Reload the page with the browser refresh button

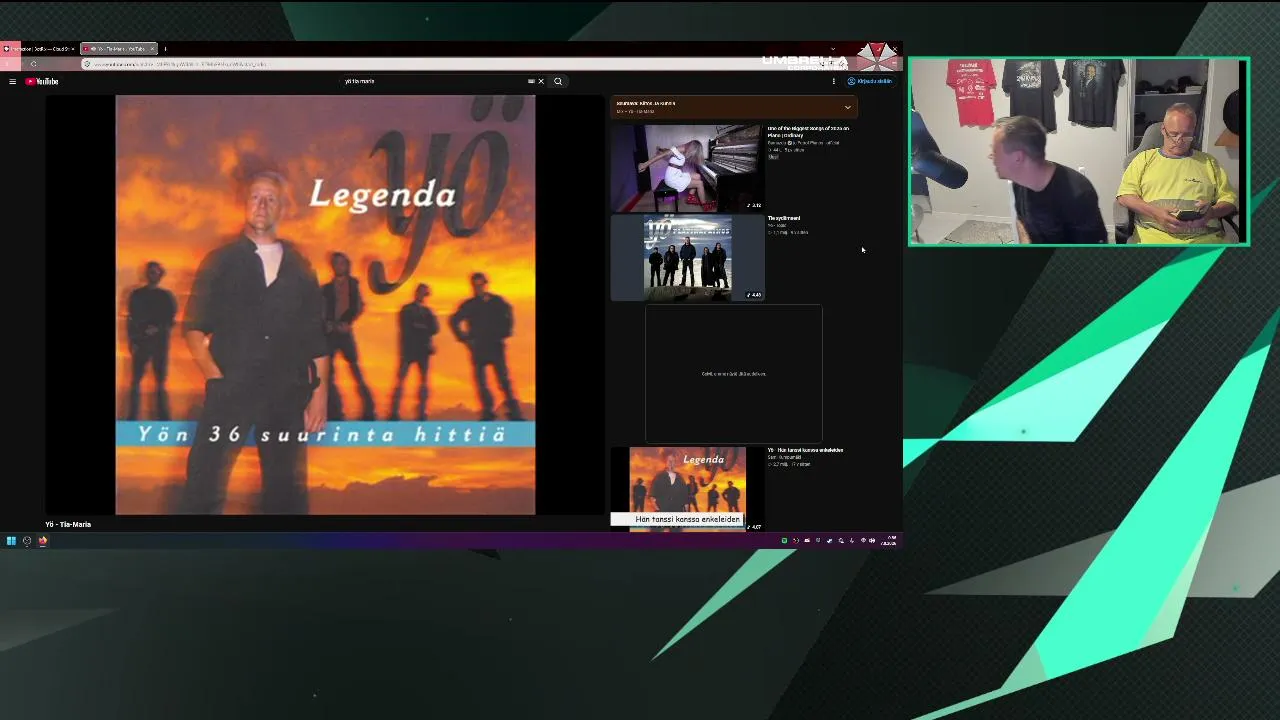[33, 64]
